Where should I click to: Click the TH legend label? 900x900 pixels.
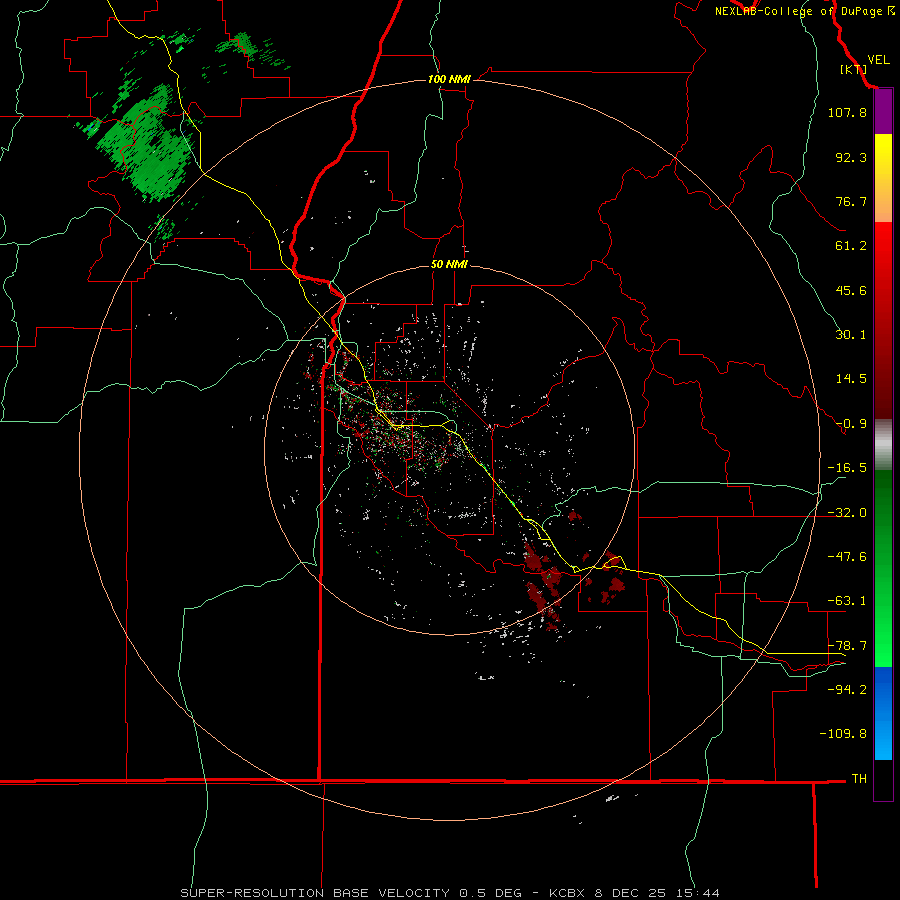pos(859,778)
